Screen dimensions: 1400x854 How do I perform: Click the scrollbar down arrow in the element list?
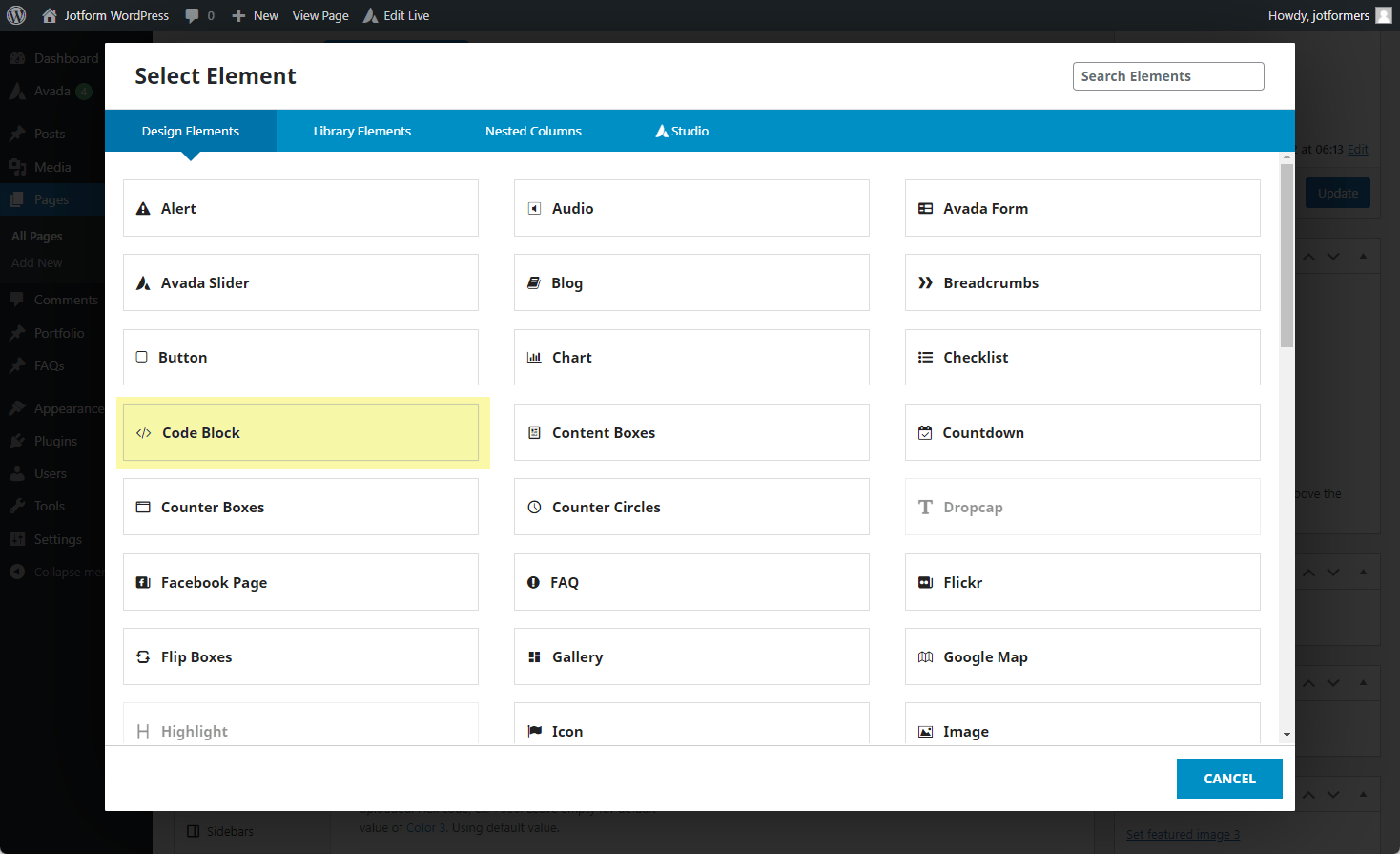1287,735
